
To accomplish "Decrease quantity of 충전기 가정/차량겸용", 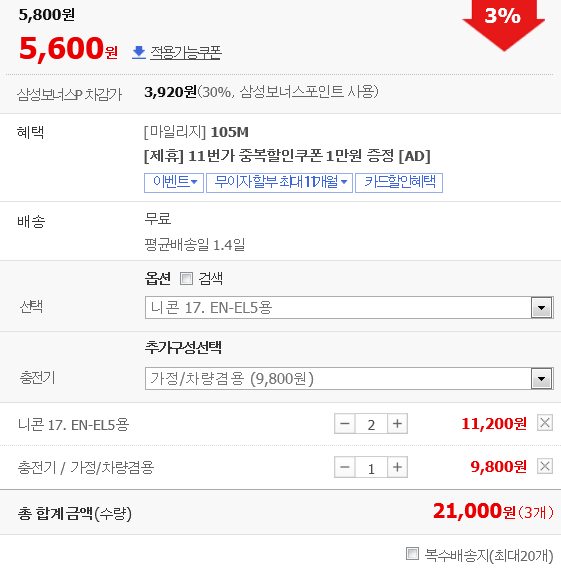I will [345, 467].
